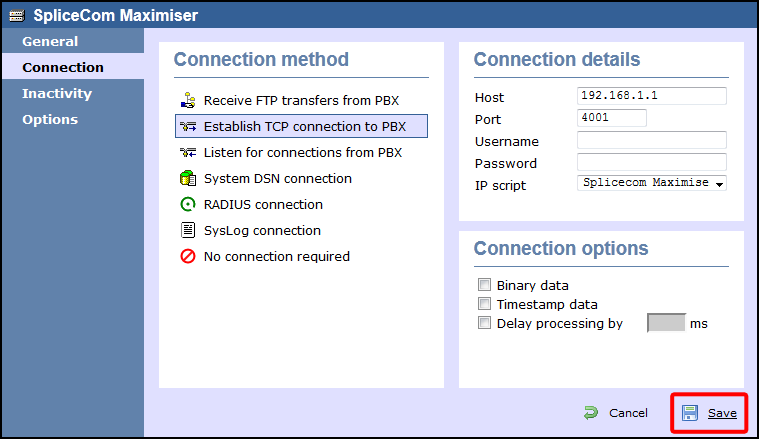The height and width of the screenshot is (439, 759).
Task: Pick the SysLog connection icon
Action: pos(187,231)
